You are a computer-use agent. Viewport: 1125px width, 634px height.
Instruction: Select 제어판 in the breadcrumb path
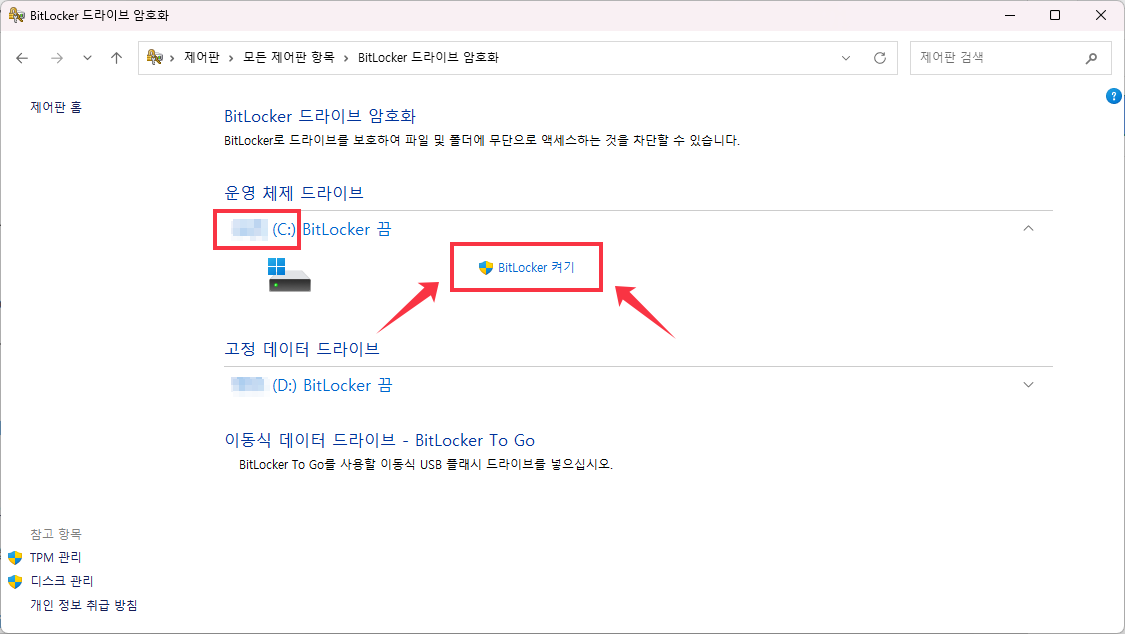click(x=201, y=57)
